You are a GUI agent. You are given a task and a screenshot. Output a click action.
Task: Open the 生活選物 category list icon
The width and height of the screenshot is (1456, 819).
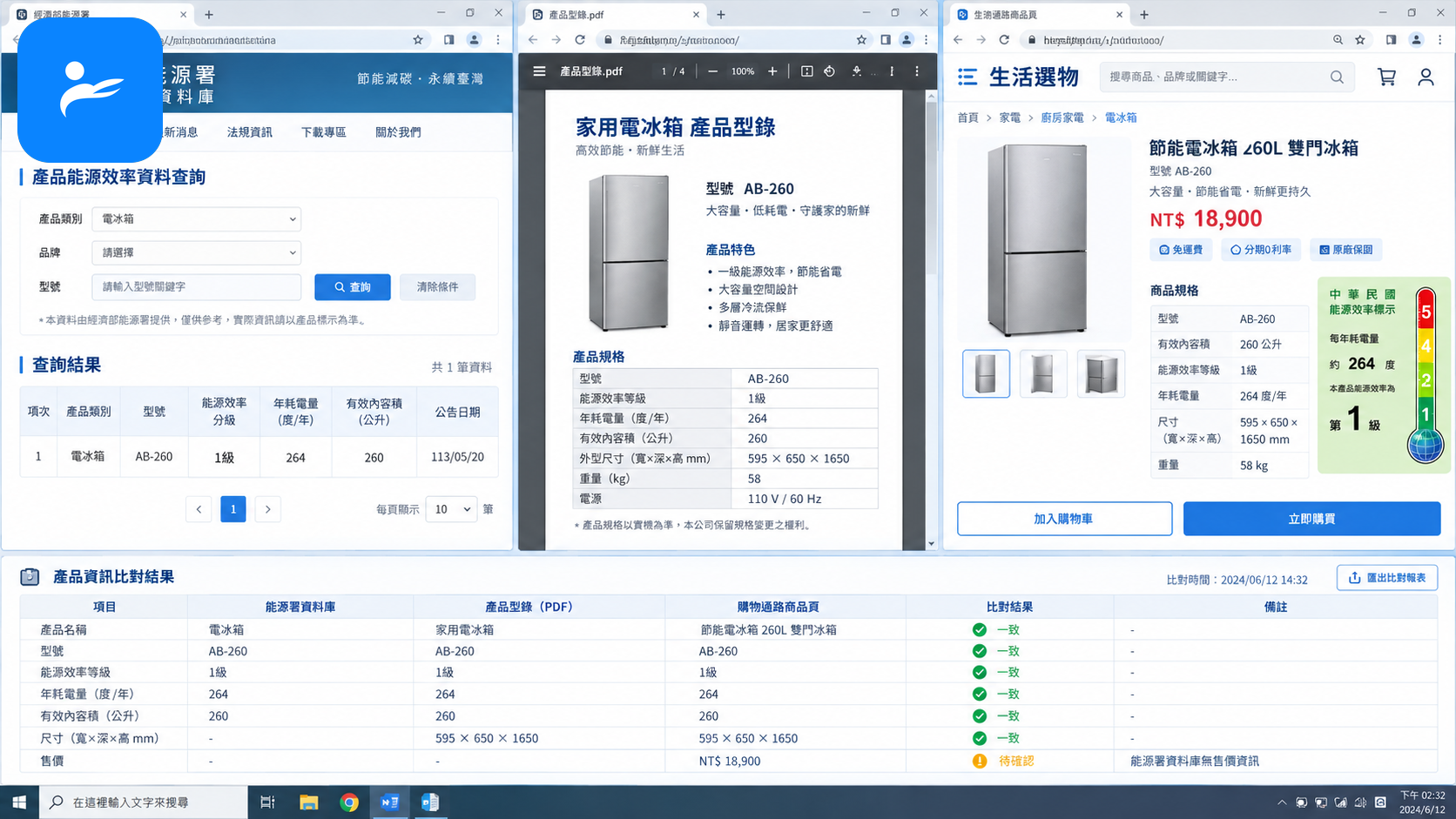point(967,77)
